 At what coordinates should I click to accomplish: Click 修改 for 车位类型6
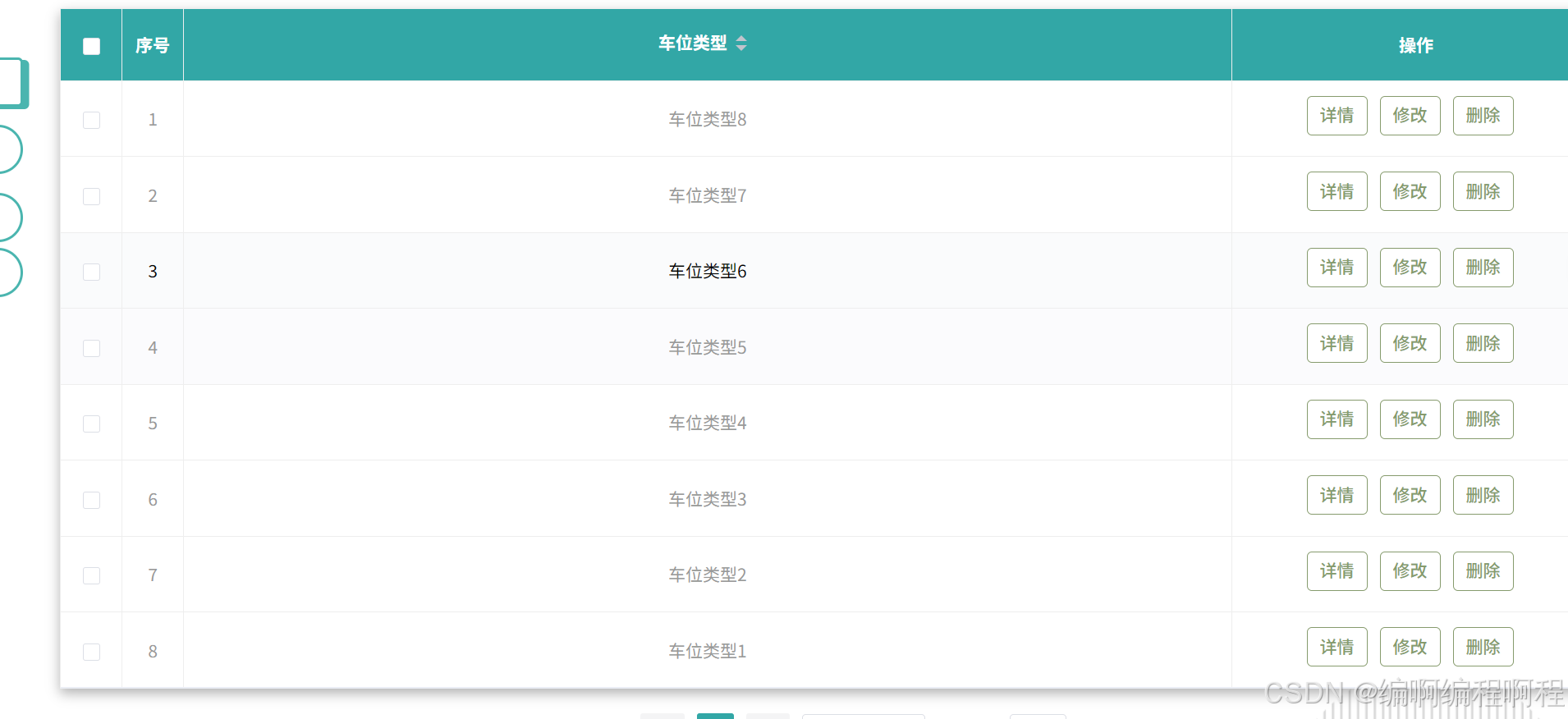click(x=1410, y=268)
